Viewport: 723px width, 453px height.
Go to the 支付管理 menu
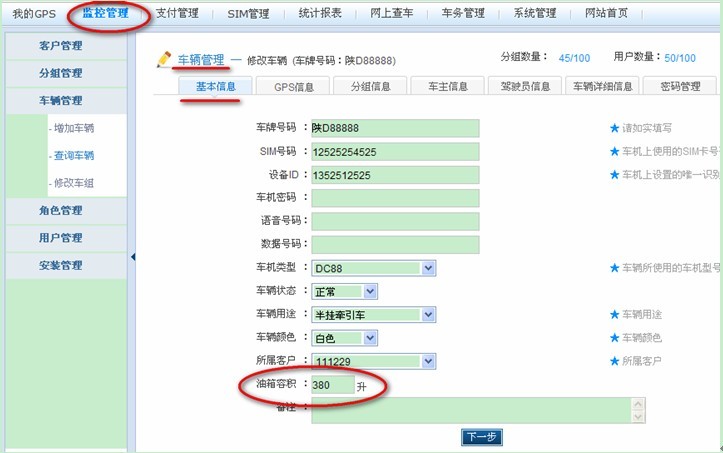coord(177,14)
